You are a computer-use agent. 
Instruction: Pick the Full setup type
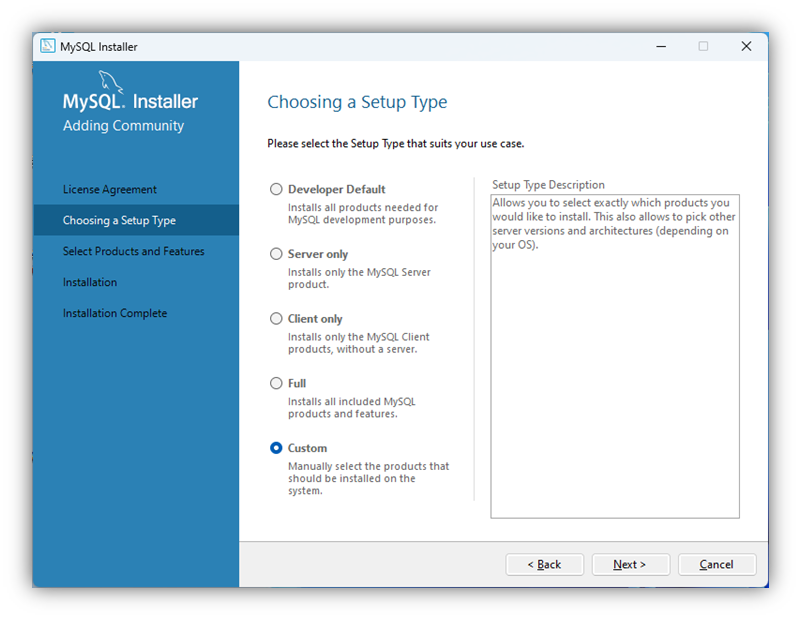point(276,383)
